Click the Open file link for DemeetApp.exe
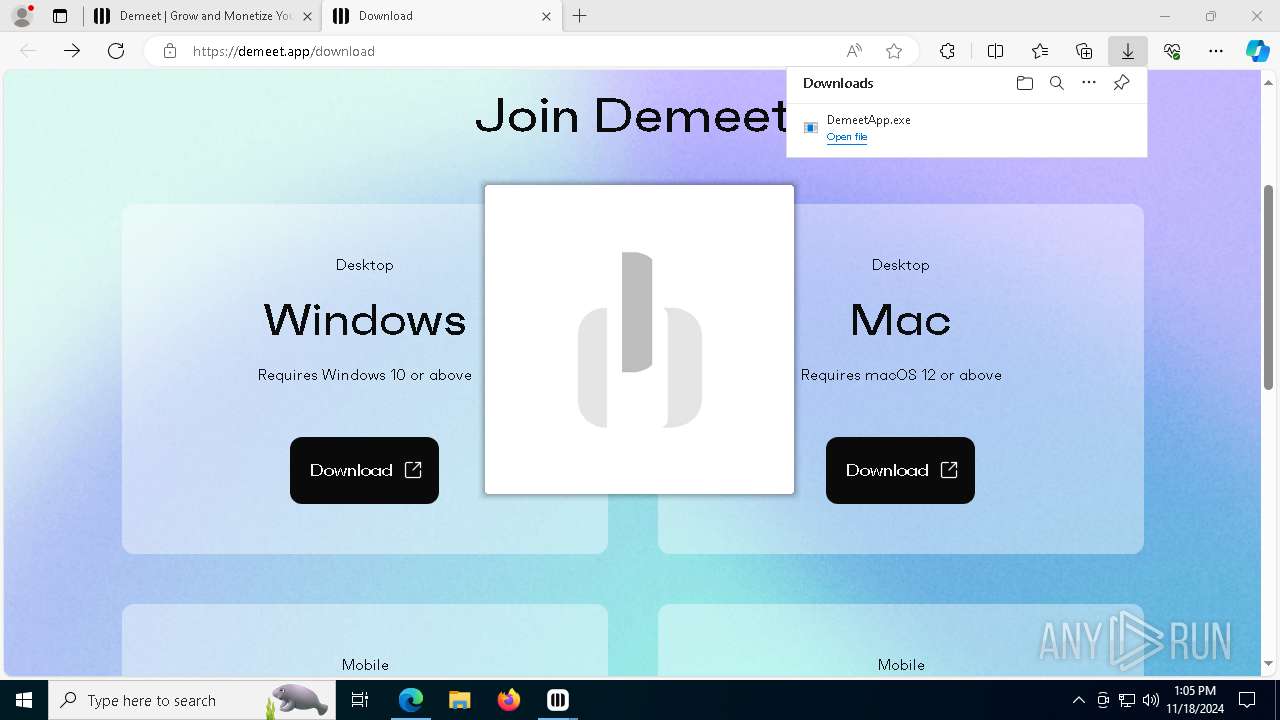 point(847,137)
